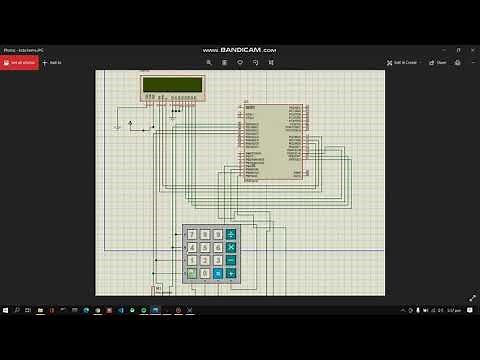
Task: Open the notification center icon
Action: (470, 310)
